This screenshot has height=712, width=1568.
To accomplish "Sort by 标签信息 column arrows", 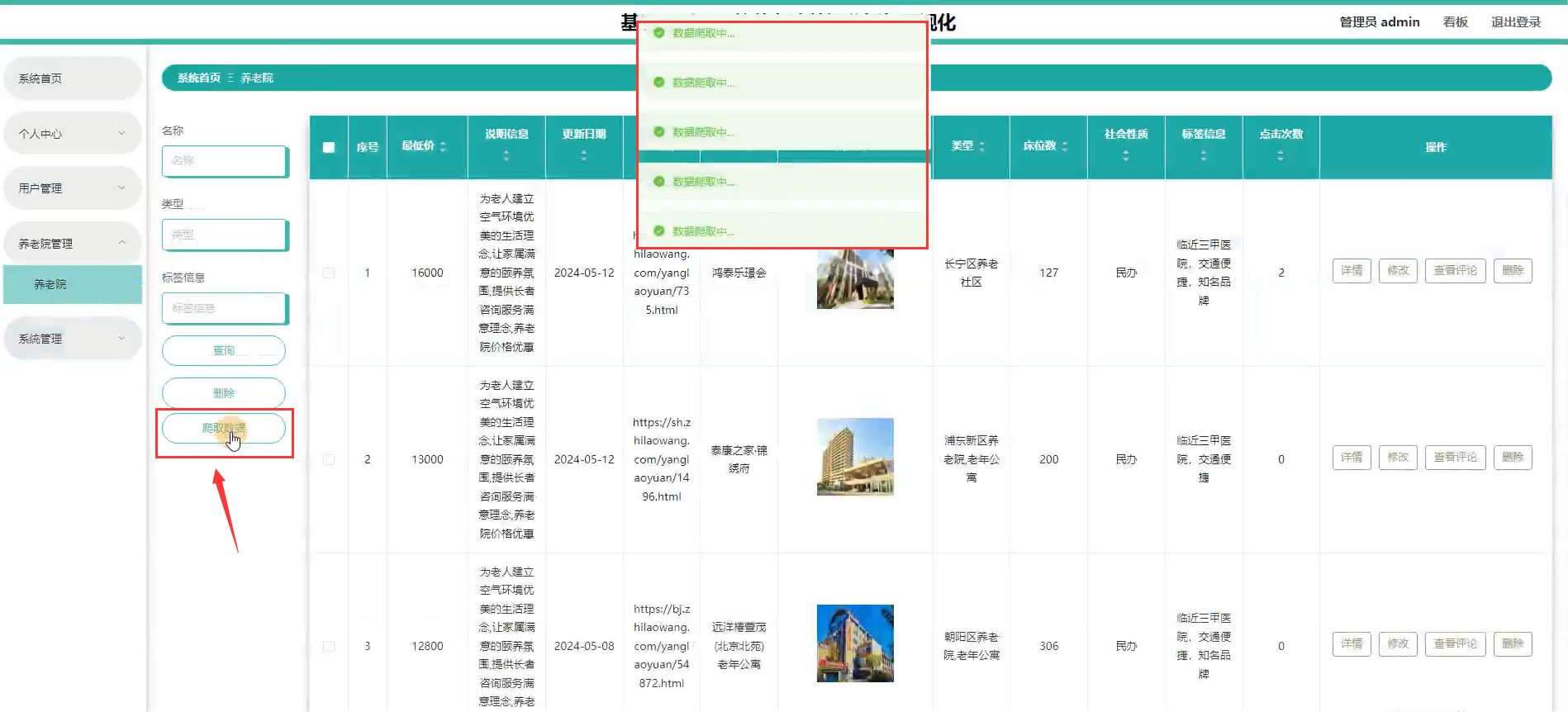I will coord(1204,155).
